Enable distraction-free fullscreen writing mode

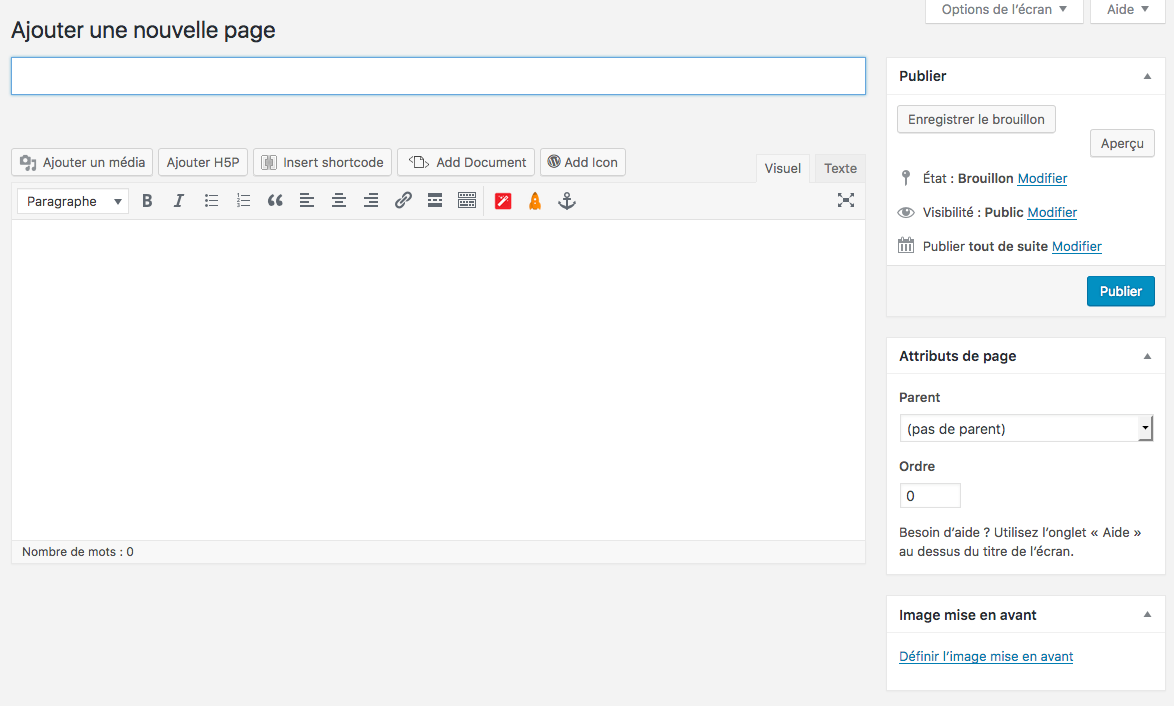845,201
